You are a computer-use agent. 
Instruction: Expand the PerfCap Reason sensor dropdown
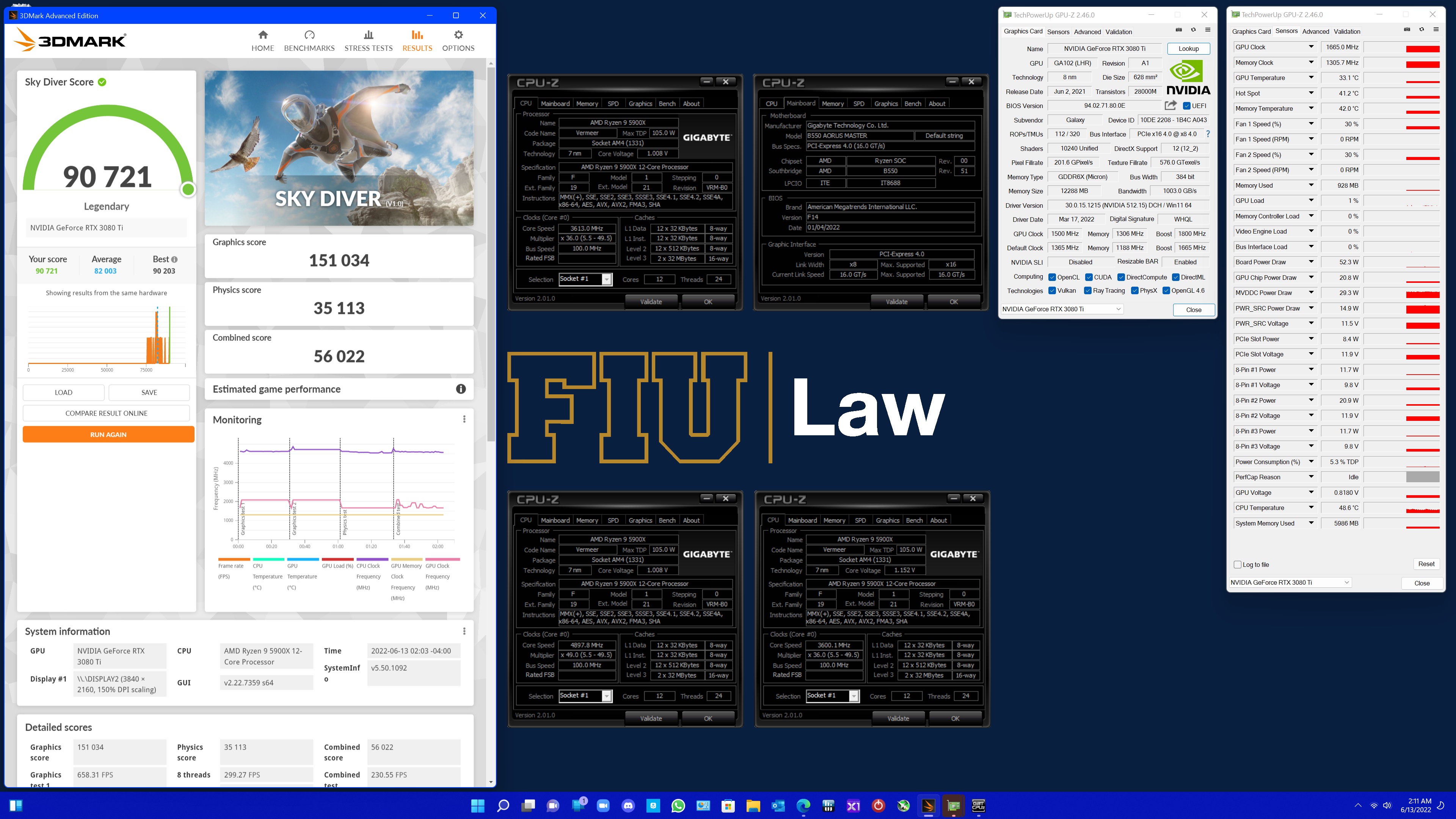[1311, 477]
